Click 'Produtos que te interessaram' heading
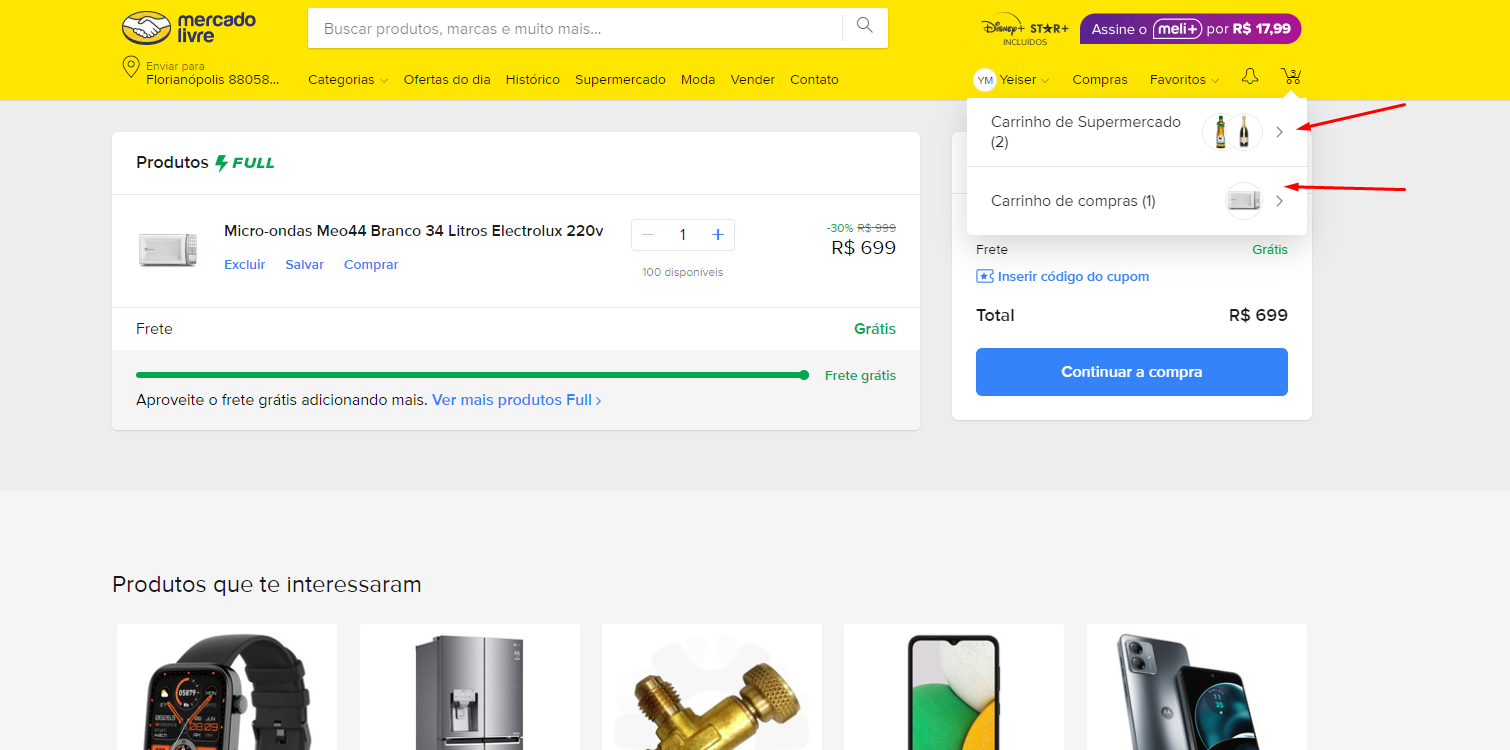This screenshot has width=1510, height=750. coord(267,584)
